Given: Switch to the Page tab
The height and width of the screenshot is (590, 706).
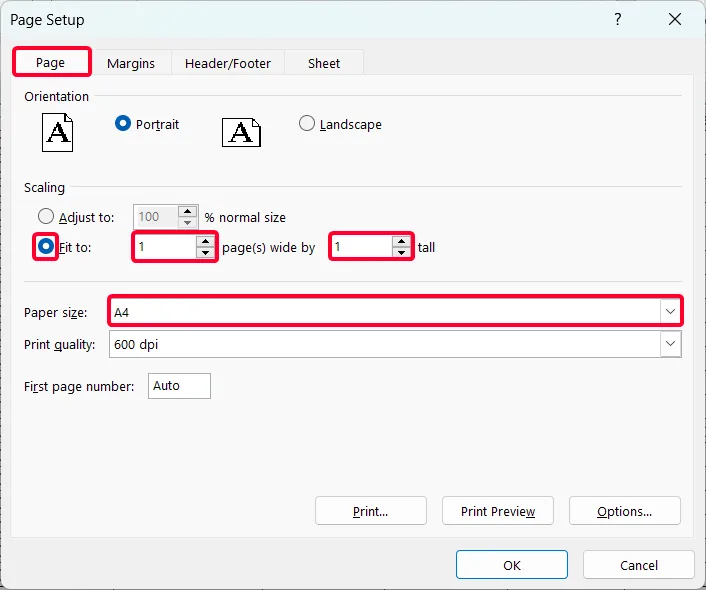Looking at the screenshot, I should coord(51,62).
